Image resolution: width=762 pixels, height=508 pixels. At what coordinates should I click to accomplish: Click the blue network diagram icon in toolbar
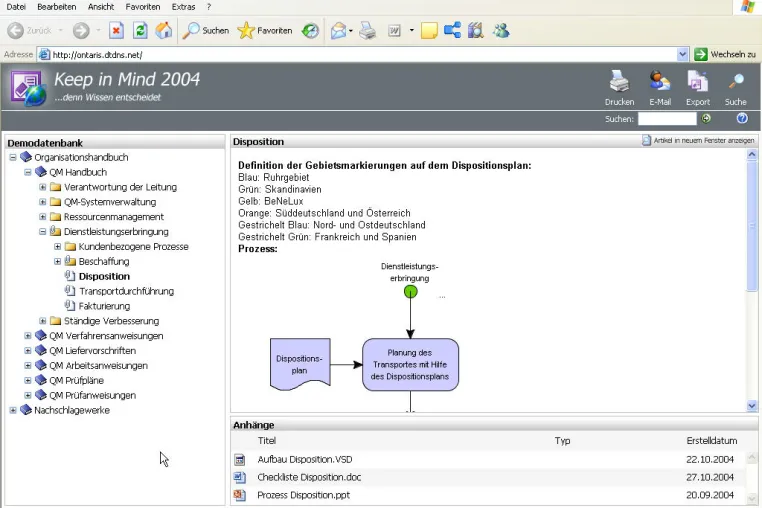point(452,30)
